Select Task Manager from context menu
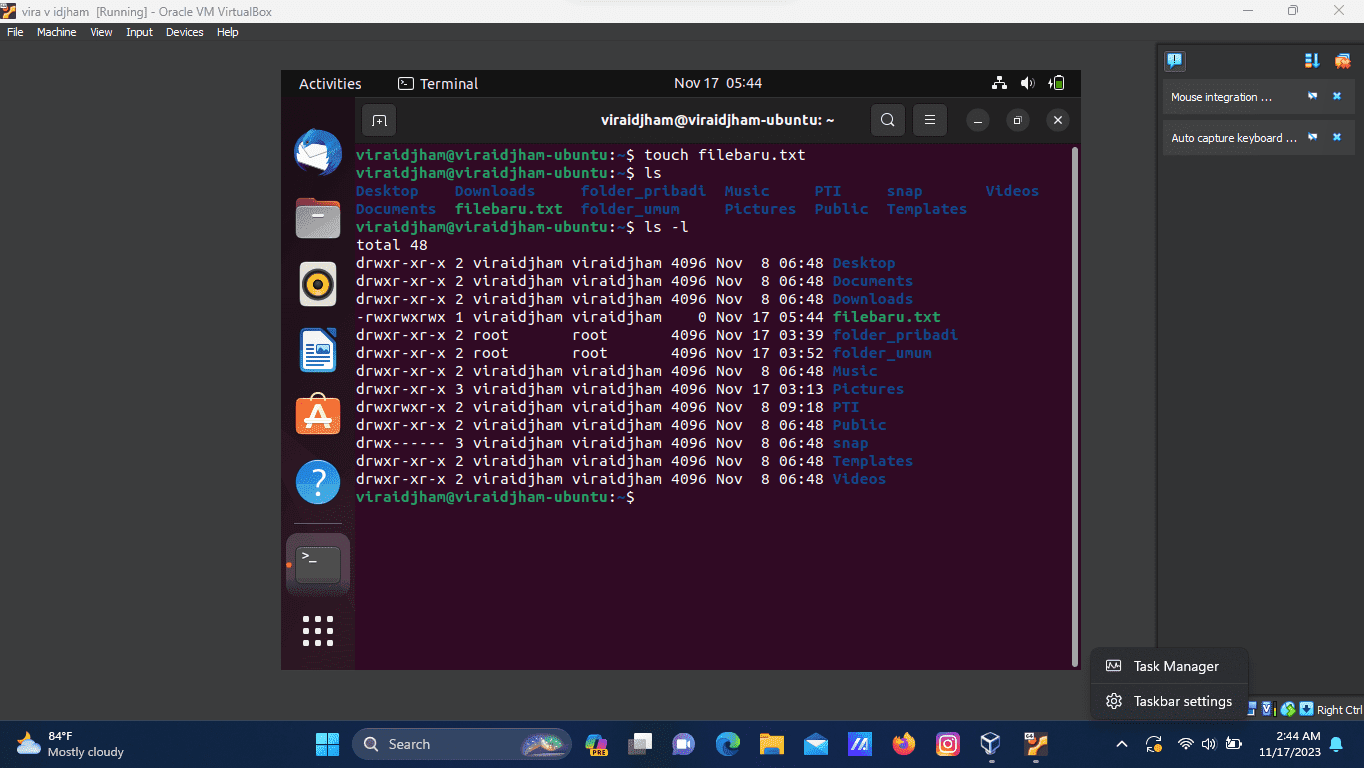The height and width of the screenshot is (768, 1364). click(1169, 666)
